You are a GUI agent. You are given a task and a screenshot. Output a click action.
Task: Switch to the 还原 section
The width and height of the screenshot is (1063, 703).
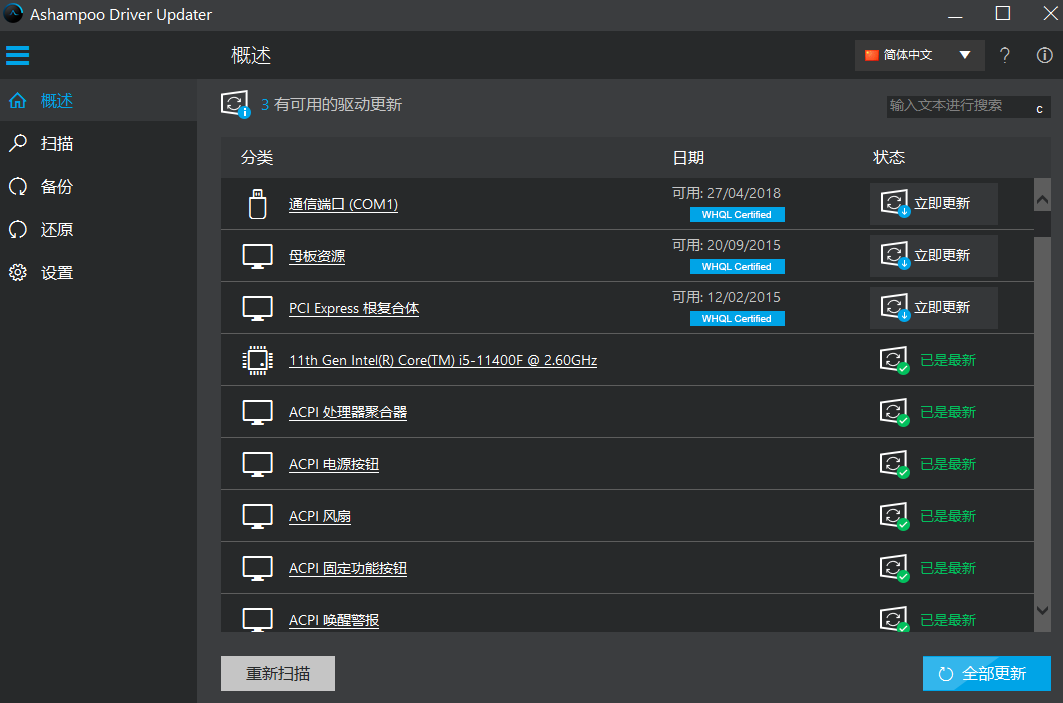tap(57, 230)
